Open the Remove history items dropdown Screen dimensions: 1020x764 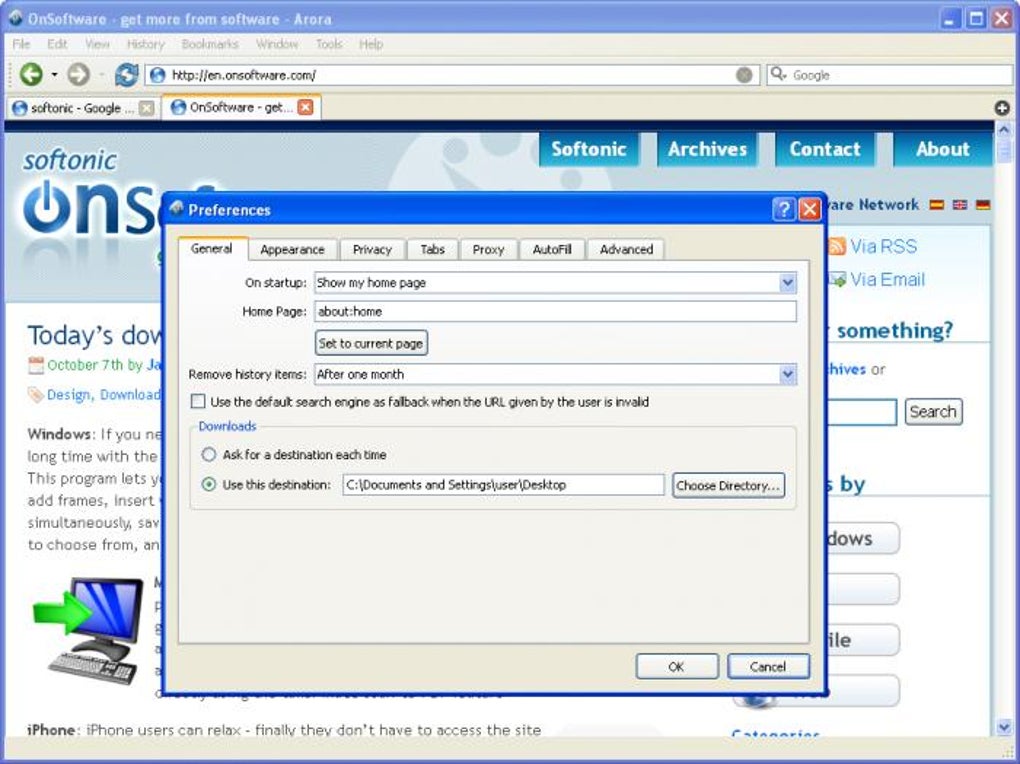(788, 374)
